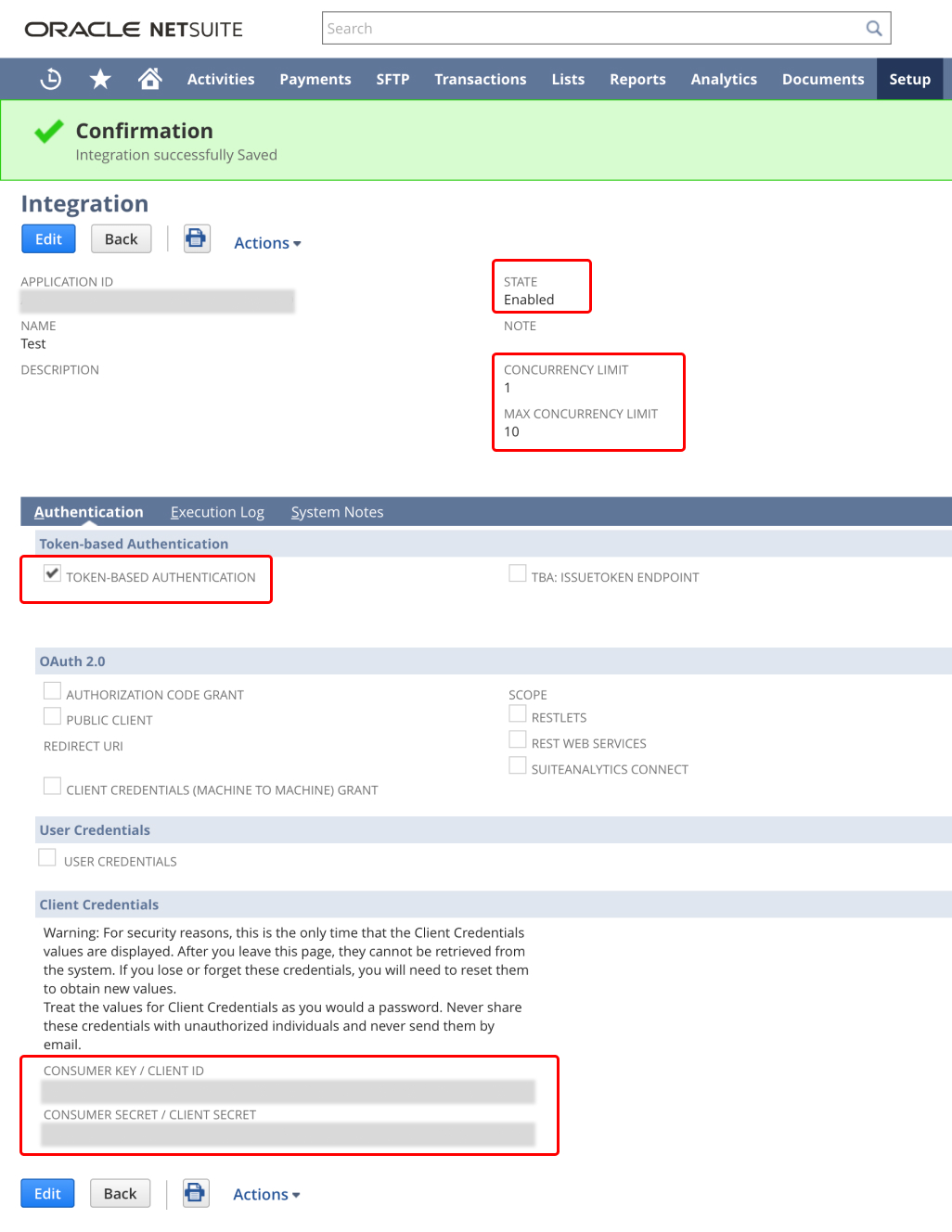Viewport: 952px width, 1232px height.
Task: Open the top Actions dropdown
Action: 265,242
